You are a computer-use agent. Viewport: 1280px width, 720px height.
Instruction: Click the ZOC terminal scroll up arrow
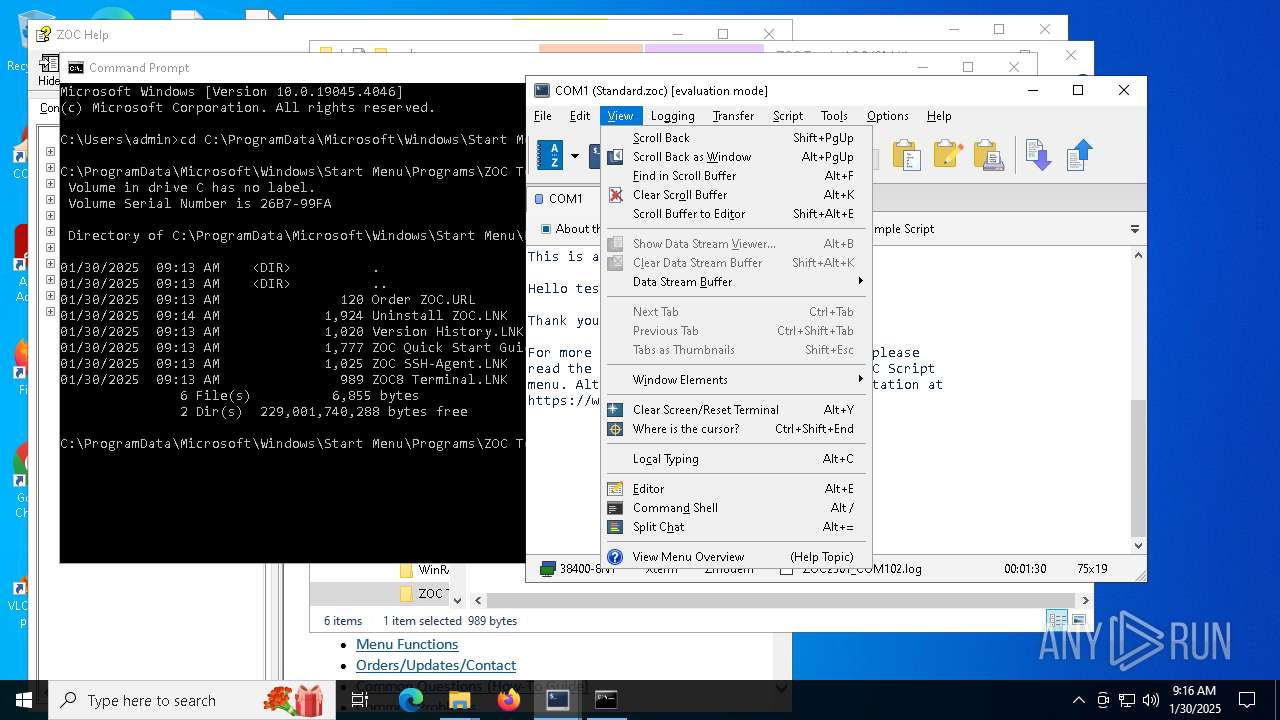(x=1138, y=256)
